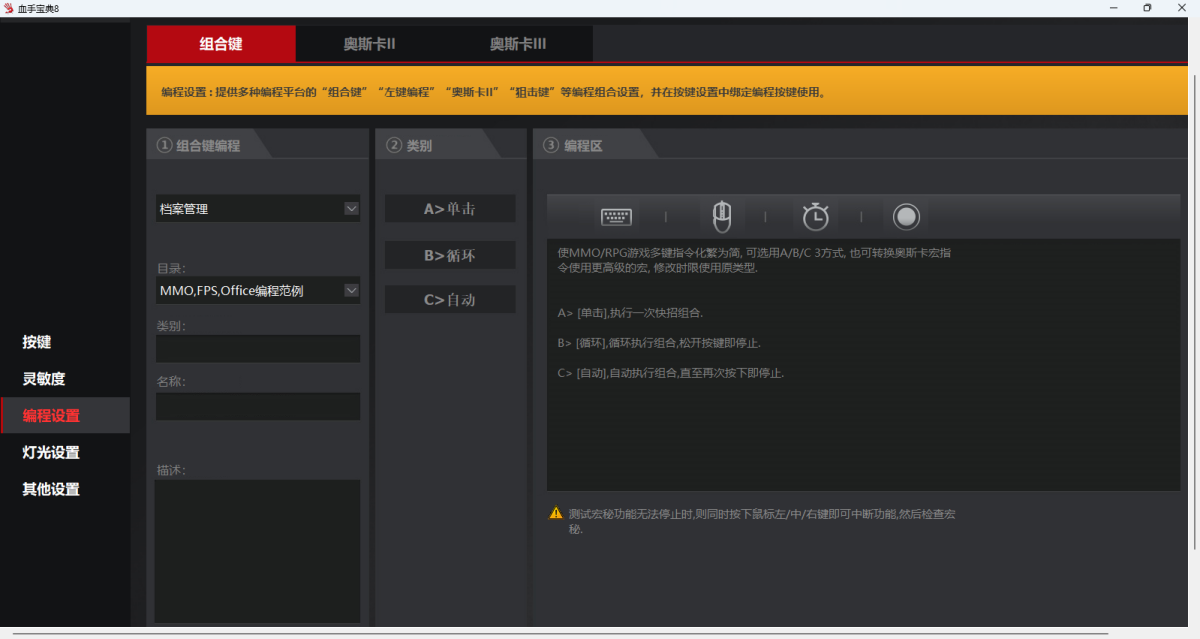Minimize the 血手宝典8 window
Image resolution: width=1200 pixels, height=639 pixels.
1114,7
